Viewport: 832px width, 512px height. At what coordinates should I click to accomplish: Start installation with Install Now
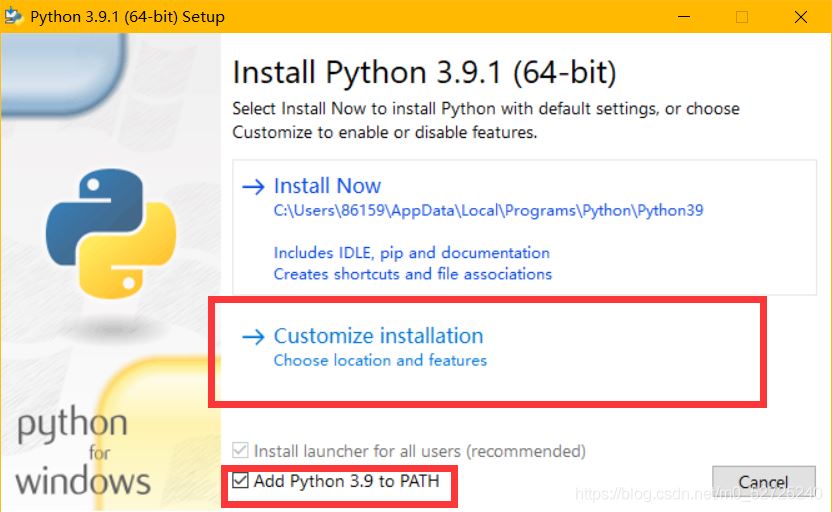(327, 186)
